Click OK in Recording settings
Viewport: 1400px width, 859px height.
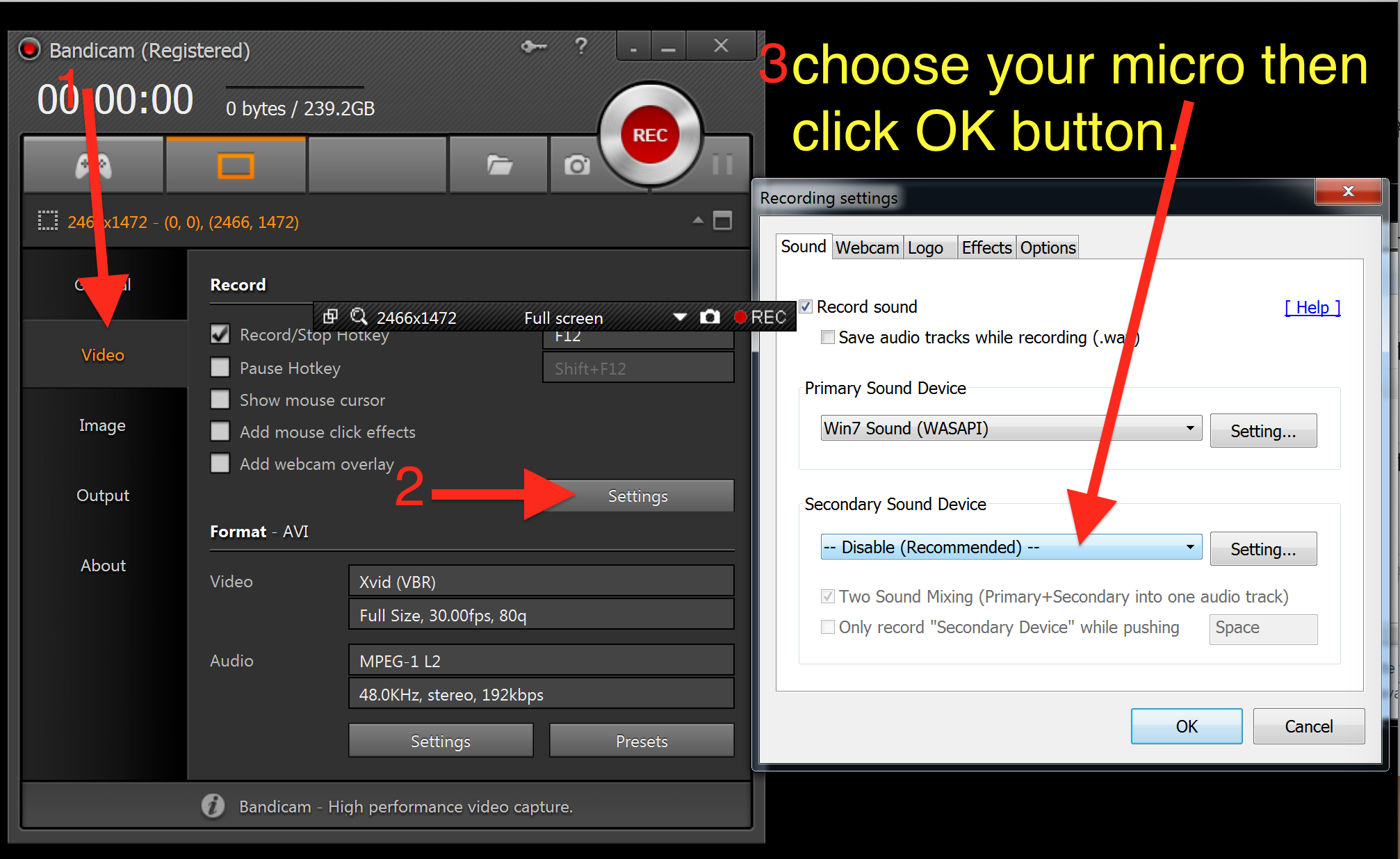point(1186,726)
